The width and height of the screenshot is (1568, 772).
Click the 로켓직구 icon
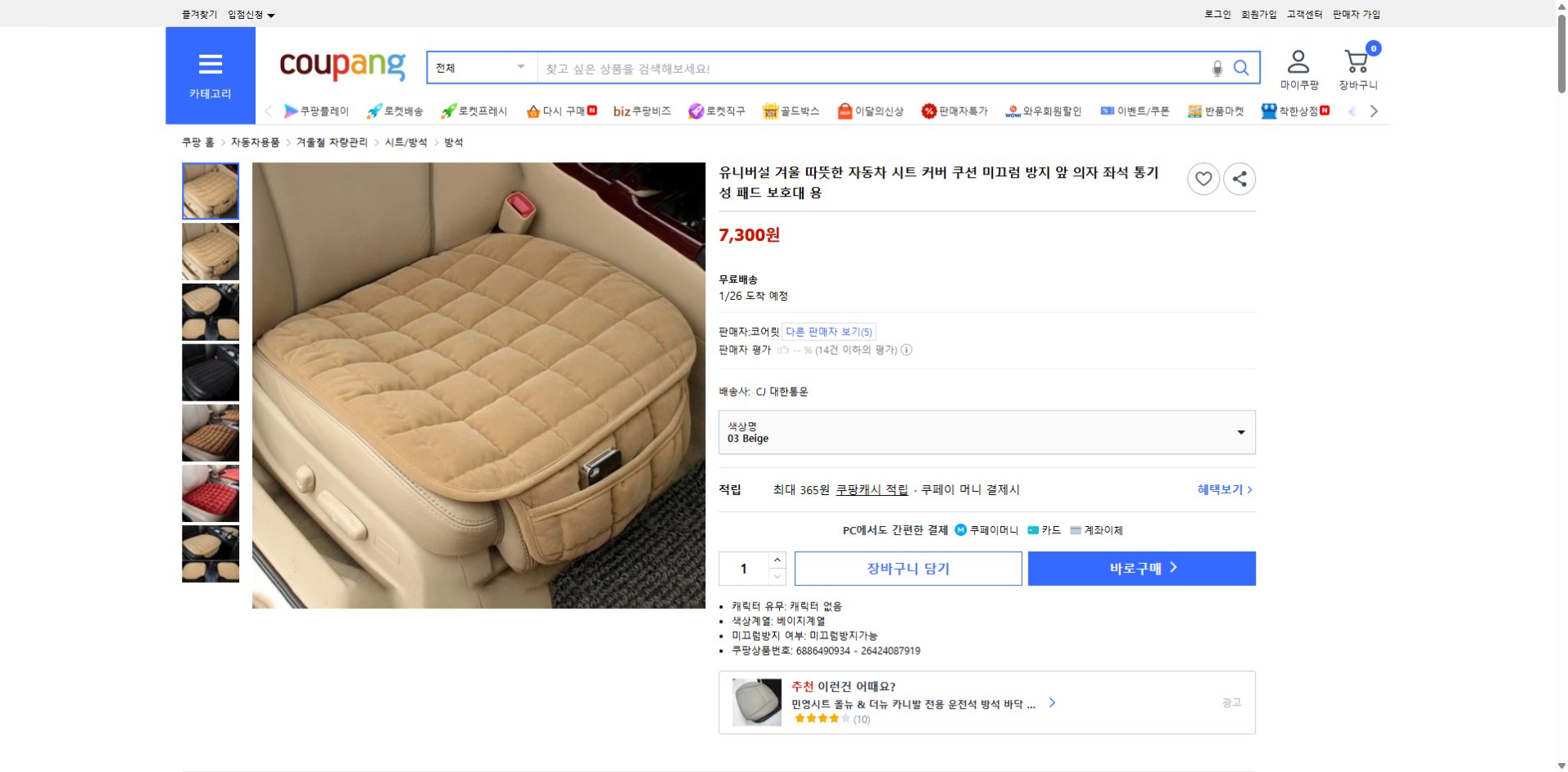(696, 111)
